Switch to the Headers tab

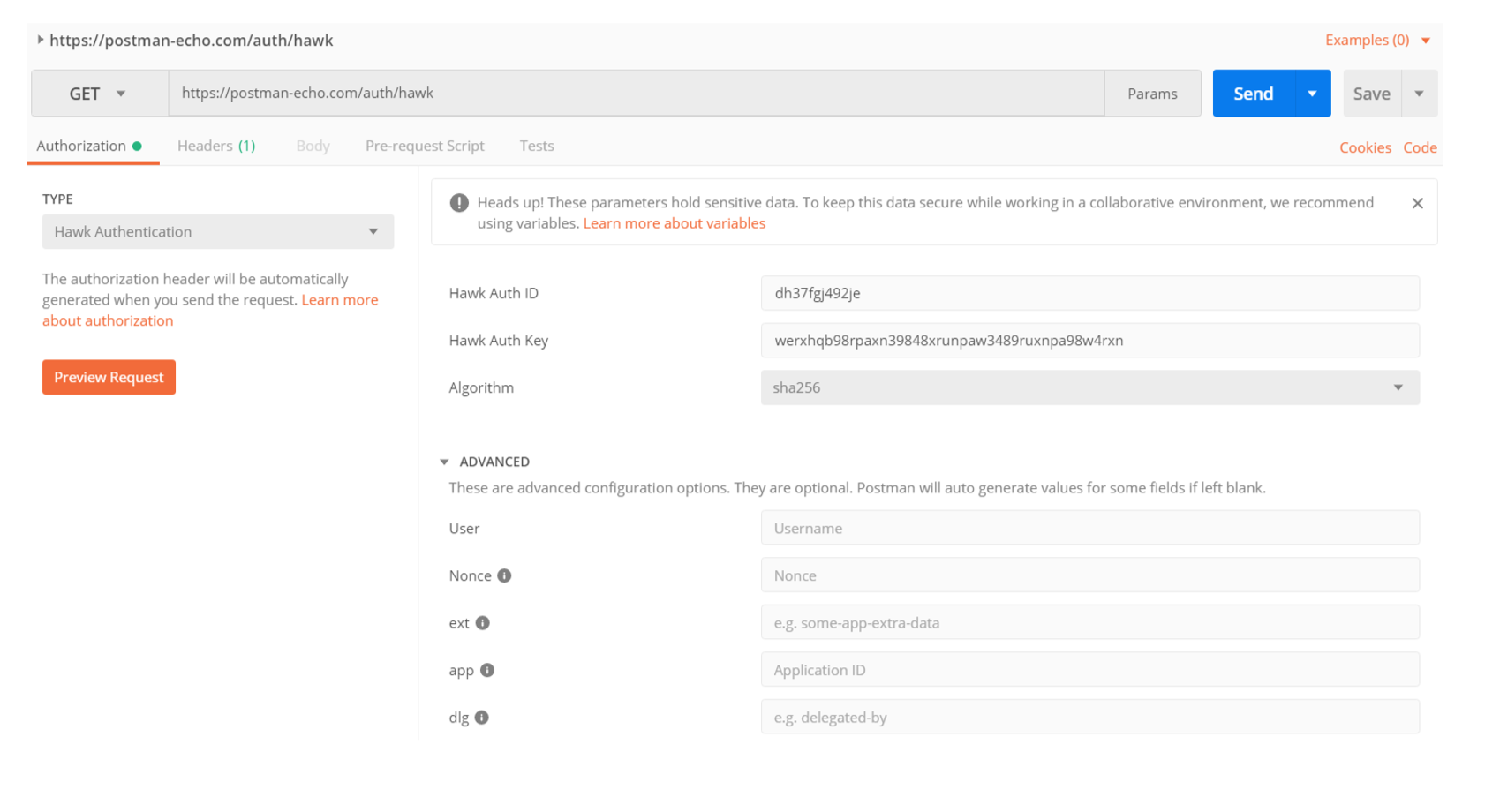[216, 146]
